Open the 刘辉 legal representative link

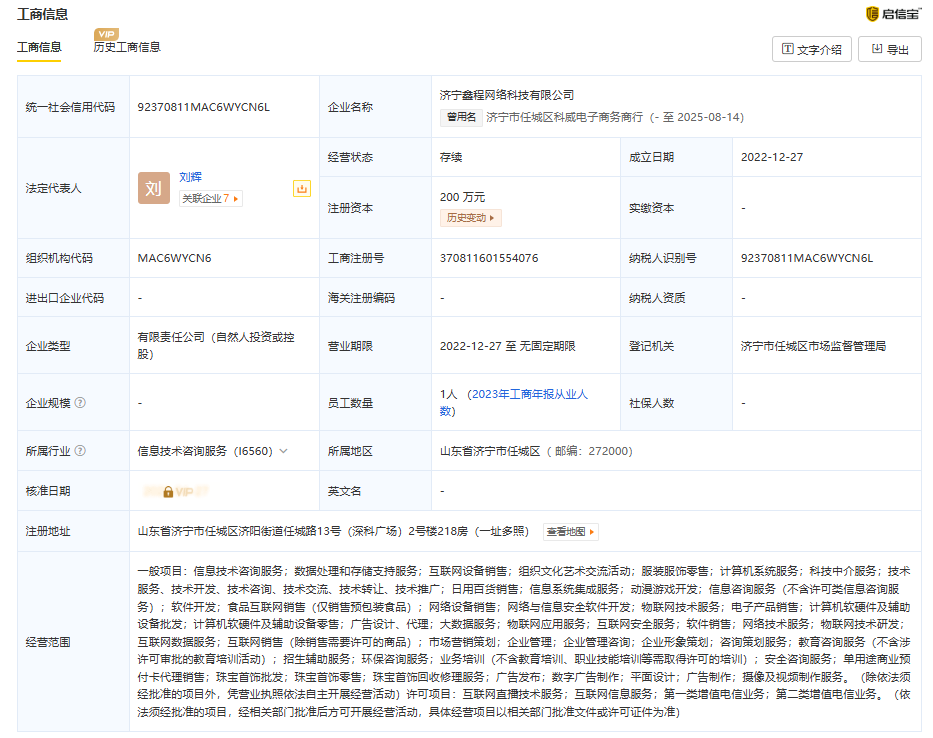(x=190, y=177)
